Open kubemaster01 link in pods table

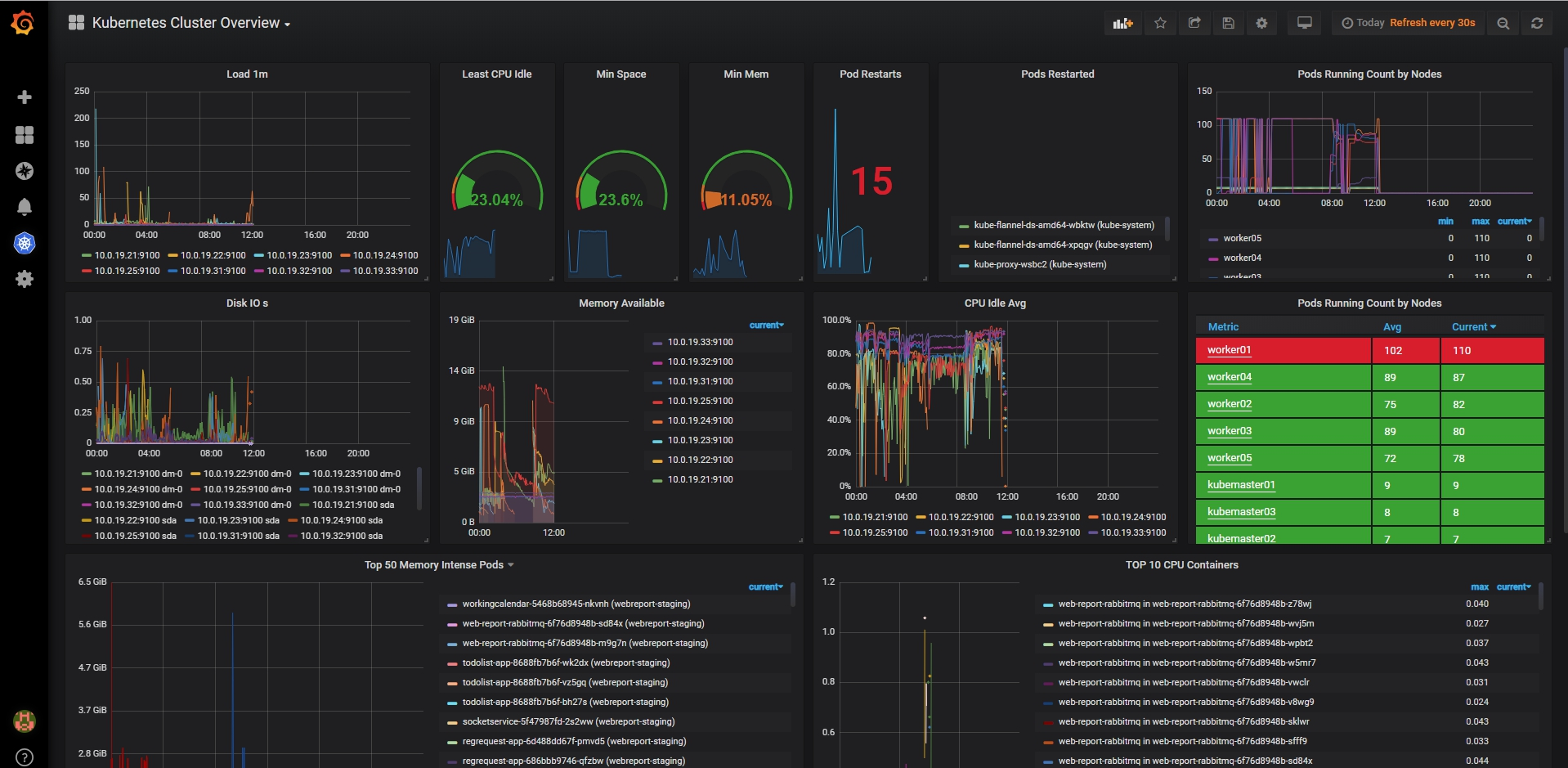tap(1241, 485)
